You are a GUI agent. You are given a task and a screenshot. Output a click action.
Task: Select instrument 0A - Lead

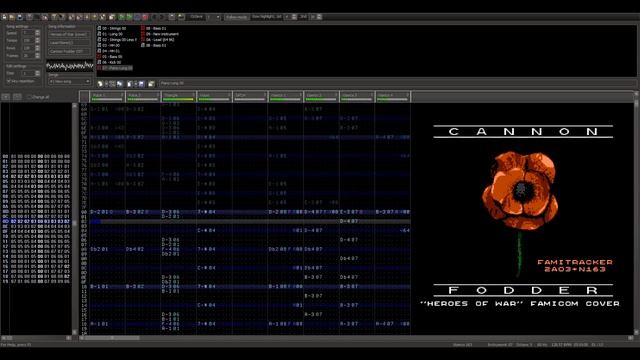point(158,40)
